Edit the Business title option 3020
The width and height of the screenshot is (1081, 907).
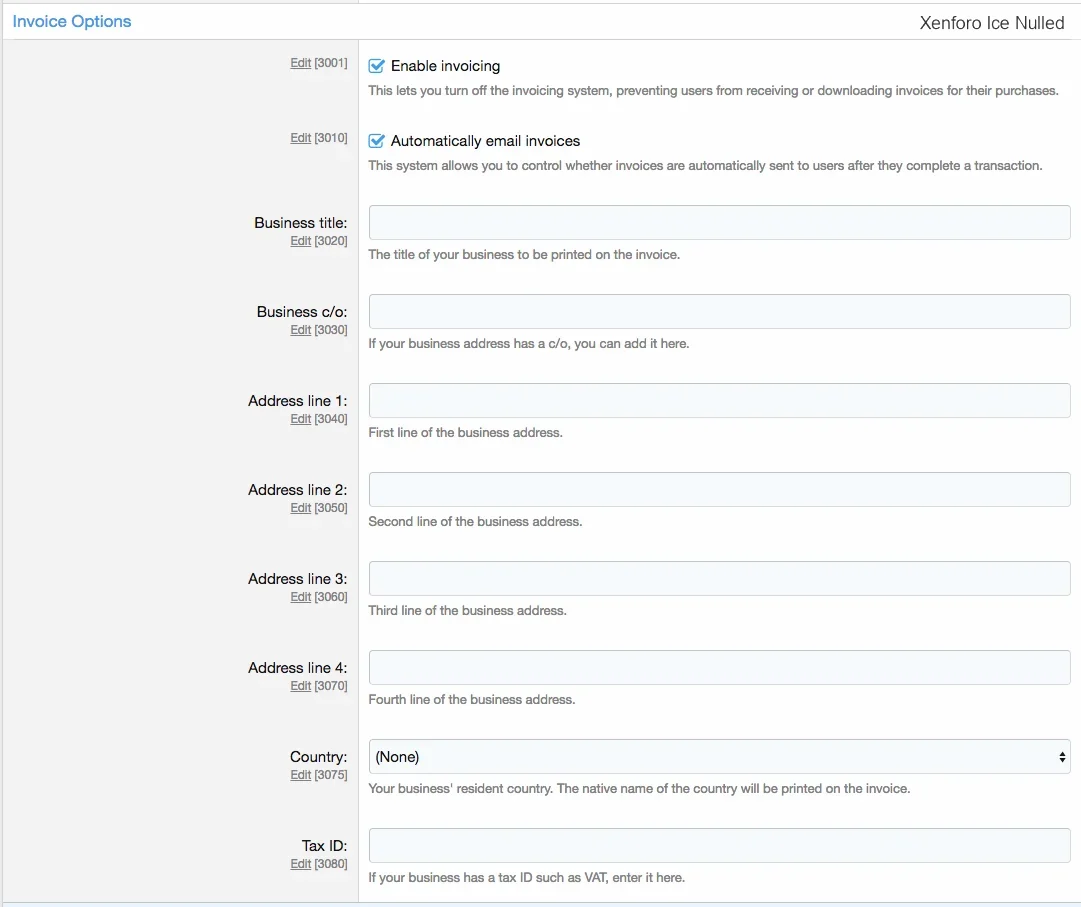(300, 241)
